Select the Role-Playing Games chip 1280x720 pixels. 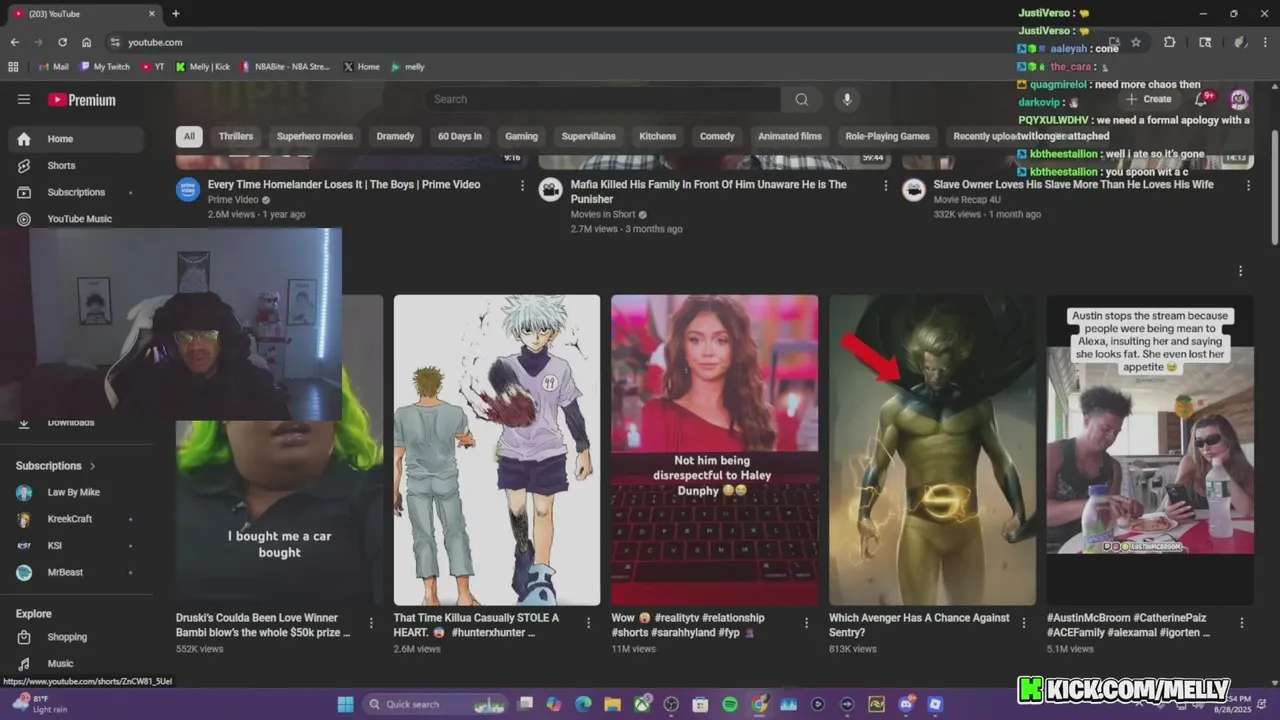887,136
